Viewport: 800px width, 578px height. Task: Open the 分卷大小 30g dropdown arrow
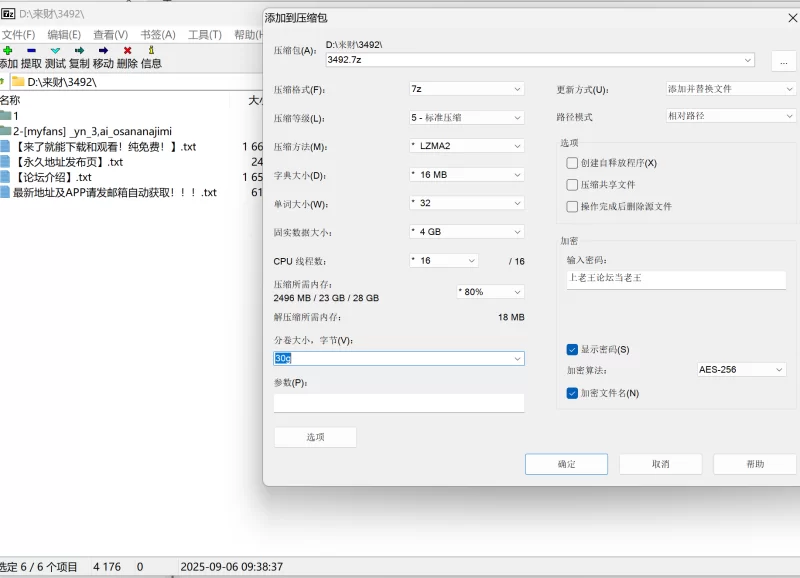517,359
